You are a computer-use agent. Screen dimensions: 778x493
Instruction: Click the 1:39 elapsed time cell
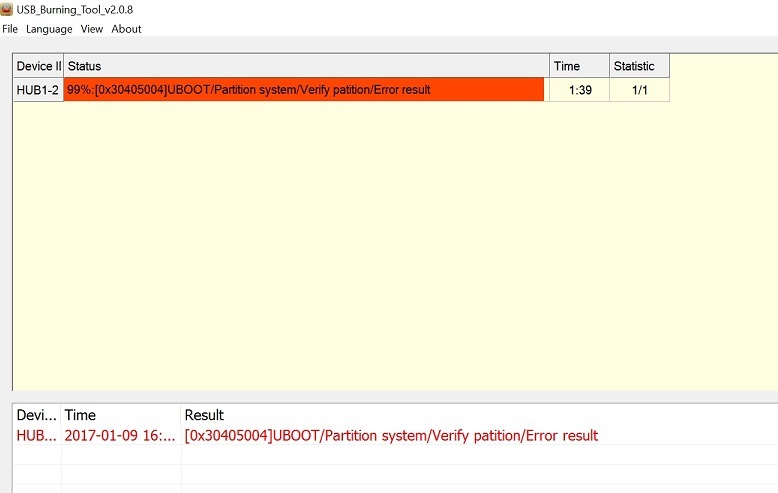(580, 90)
